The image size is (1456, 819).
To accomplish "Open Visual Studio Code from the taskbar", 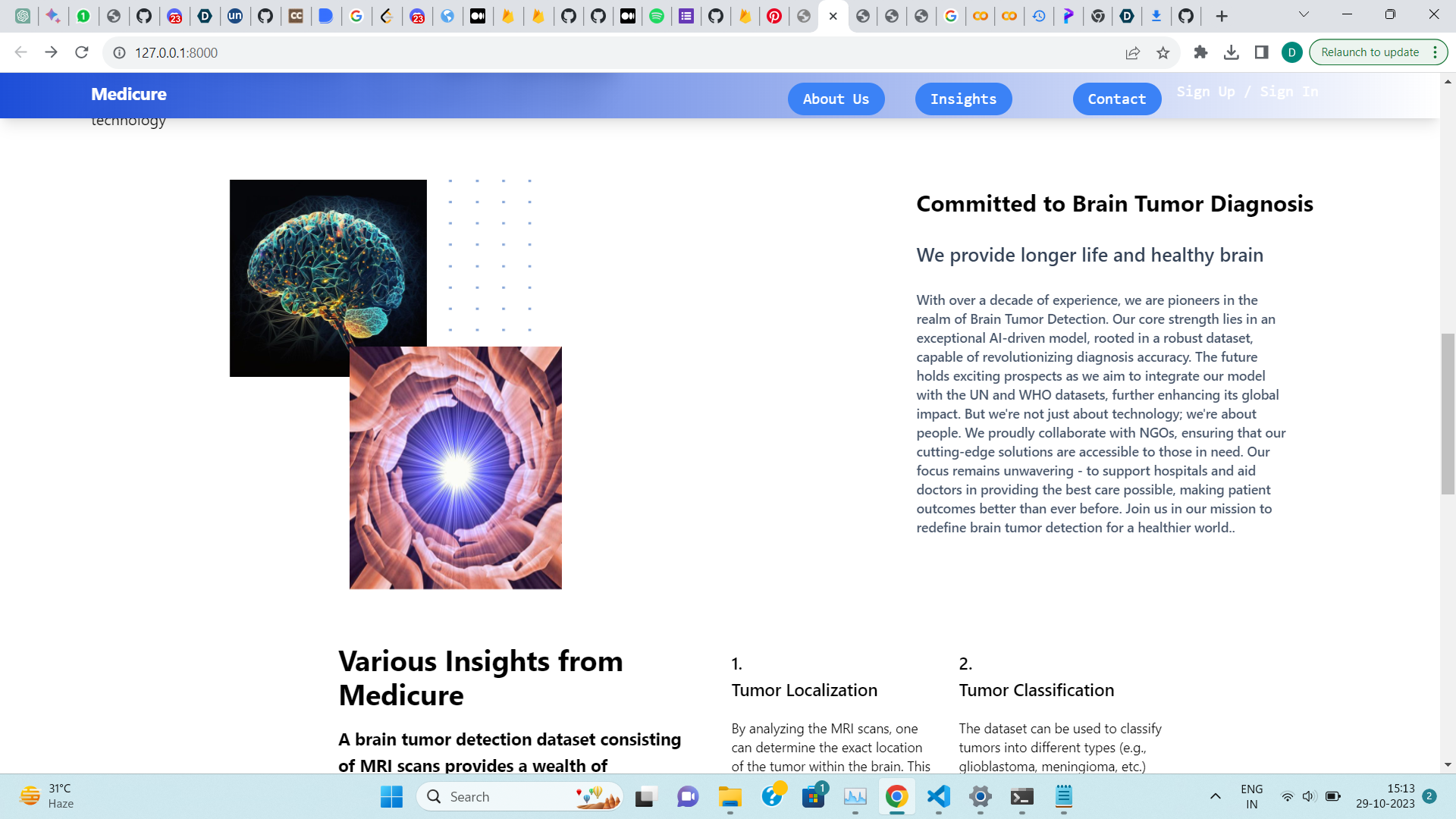I will pyautogui.click(x=938, y=796).
